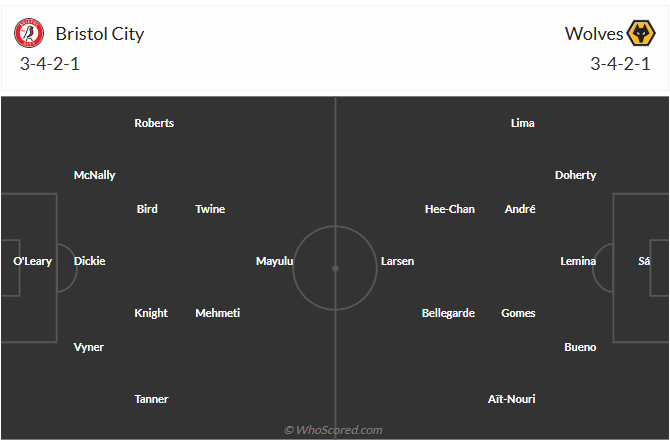Image resolution: width=670 pixels, height=440 pixels.
Task: Click Doherty in the Wolves lineup
Action: (575, 175)
